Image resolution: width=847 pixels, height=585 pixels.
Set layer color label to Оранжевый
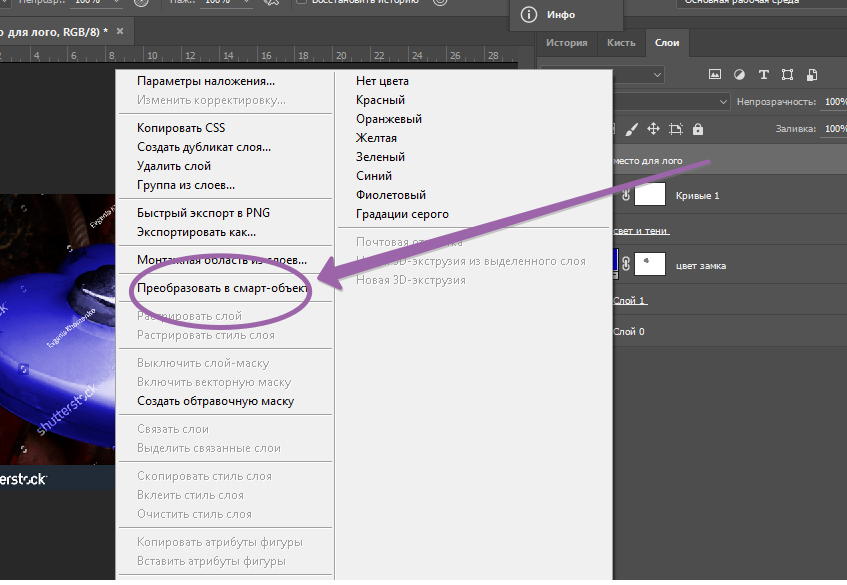click(x=389, y=119)
